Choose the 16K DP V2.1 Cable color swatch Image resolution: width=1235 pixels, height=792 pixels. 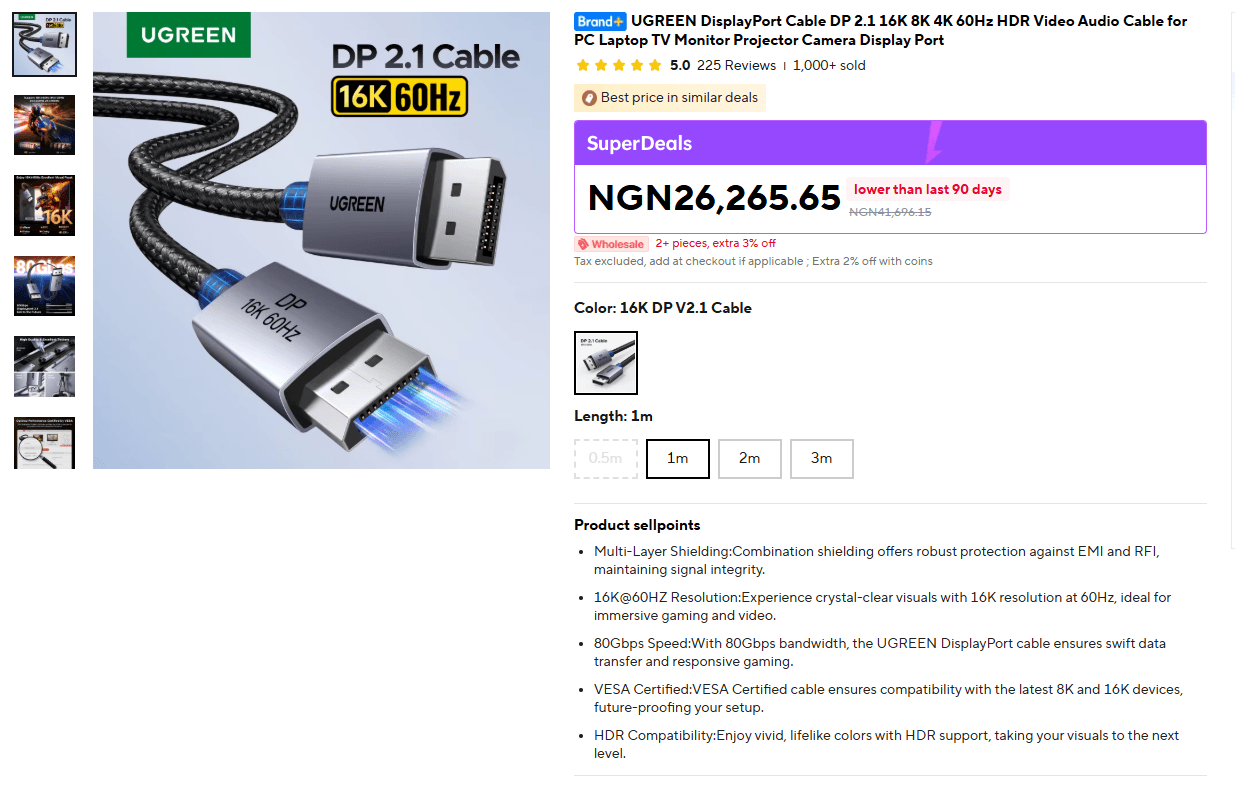(606, 363)
